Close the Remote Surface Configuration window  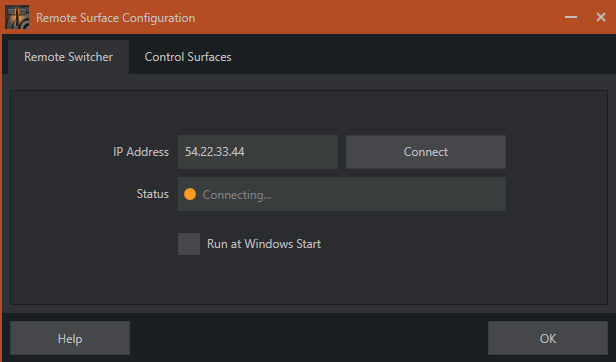coord(601,17)
